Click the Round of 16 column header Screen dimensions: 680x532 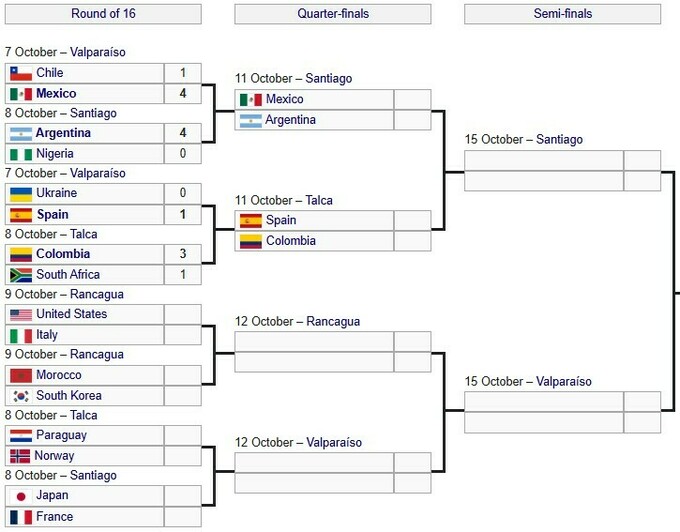102,14
